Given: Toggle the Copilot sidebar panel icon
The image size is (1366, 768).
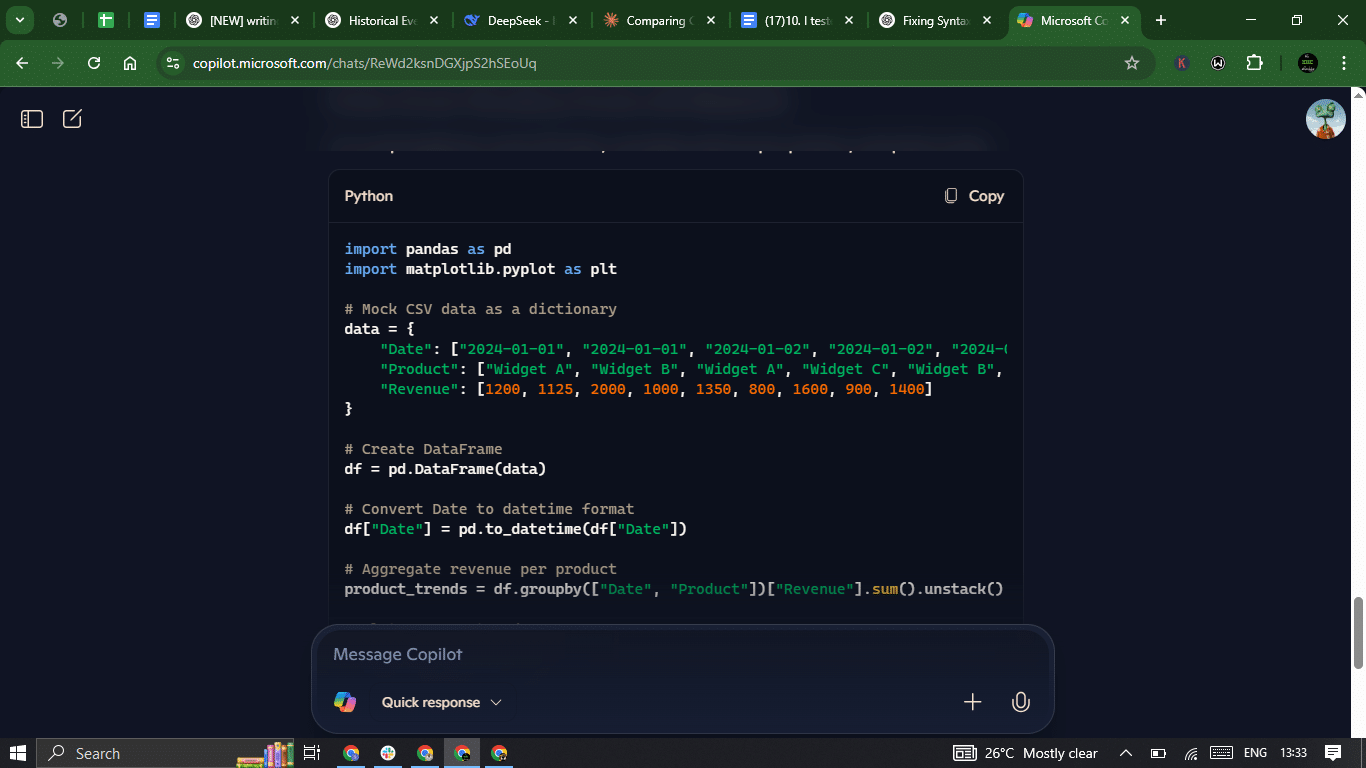Looking at the screenshot, I should point(32,119).
